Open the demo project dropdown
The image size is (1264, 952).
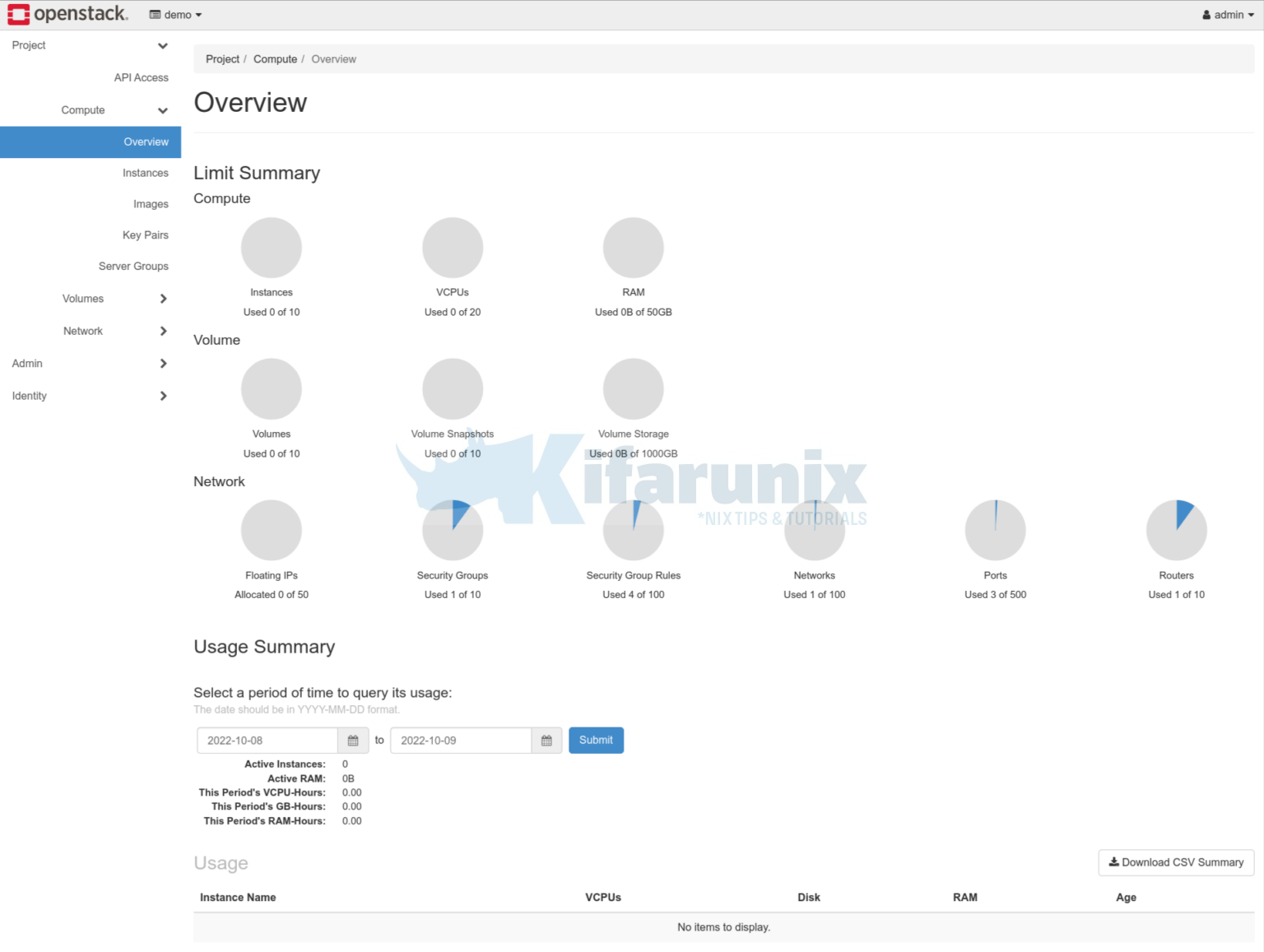(175, 14)
